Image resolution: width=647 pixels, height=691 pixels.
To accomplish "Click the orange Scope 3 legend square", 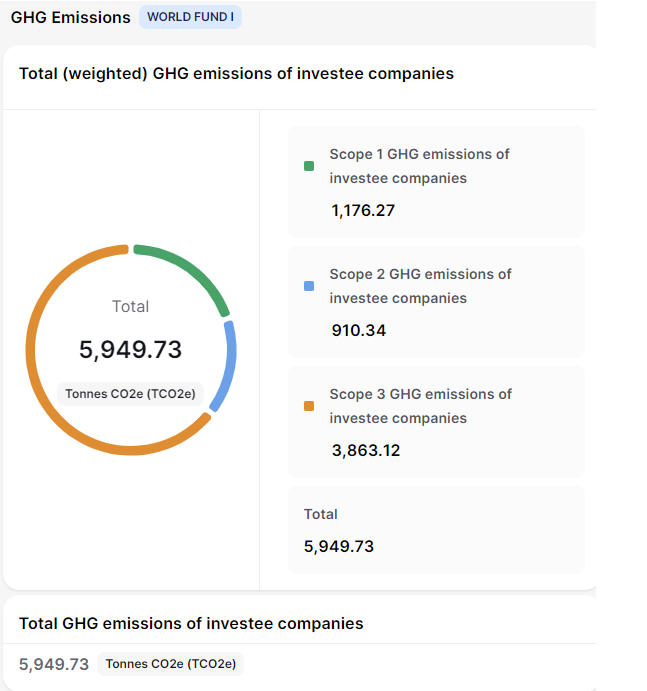I will click(309, 406).
